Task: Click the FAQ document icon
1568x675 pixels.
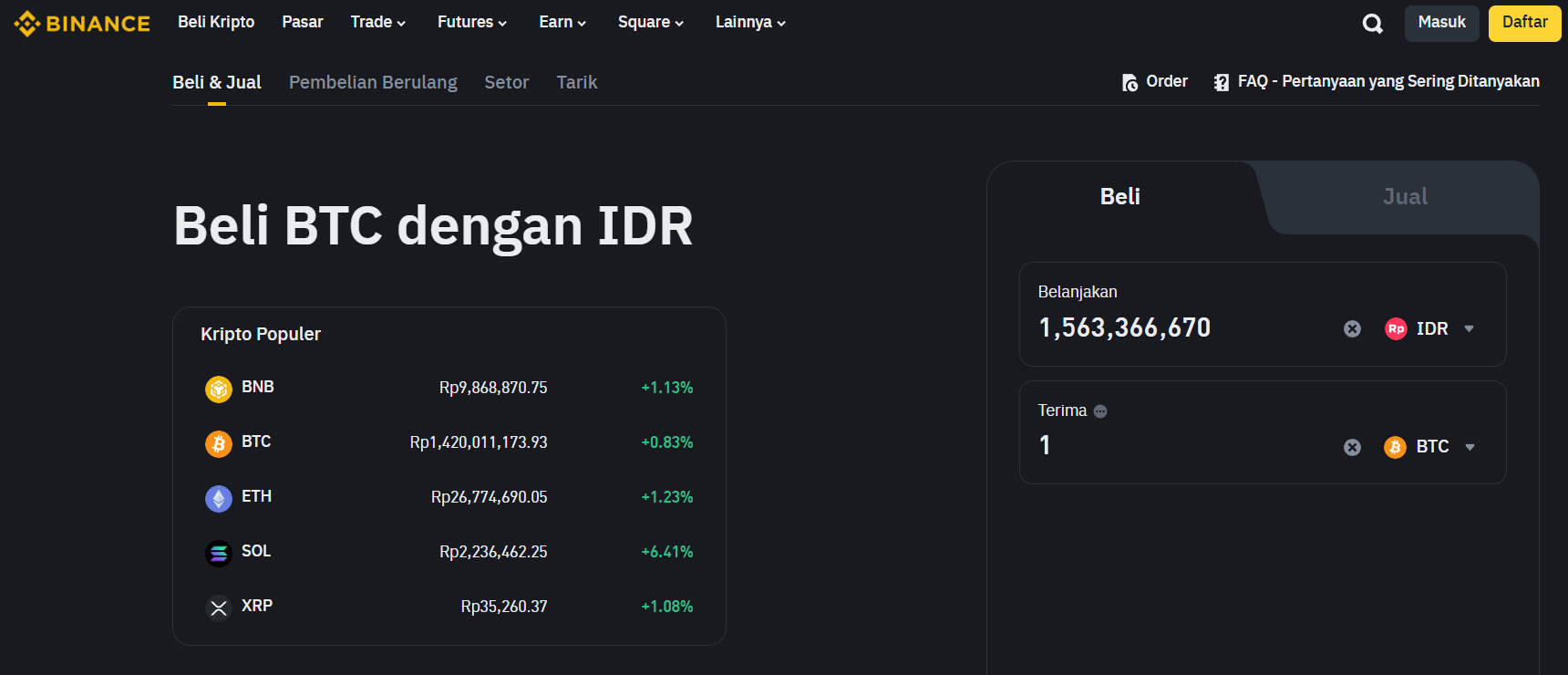Action: (x=1222, y=83)
